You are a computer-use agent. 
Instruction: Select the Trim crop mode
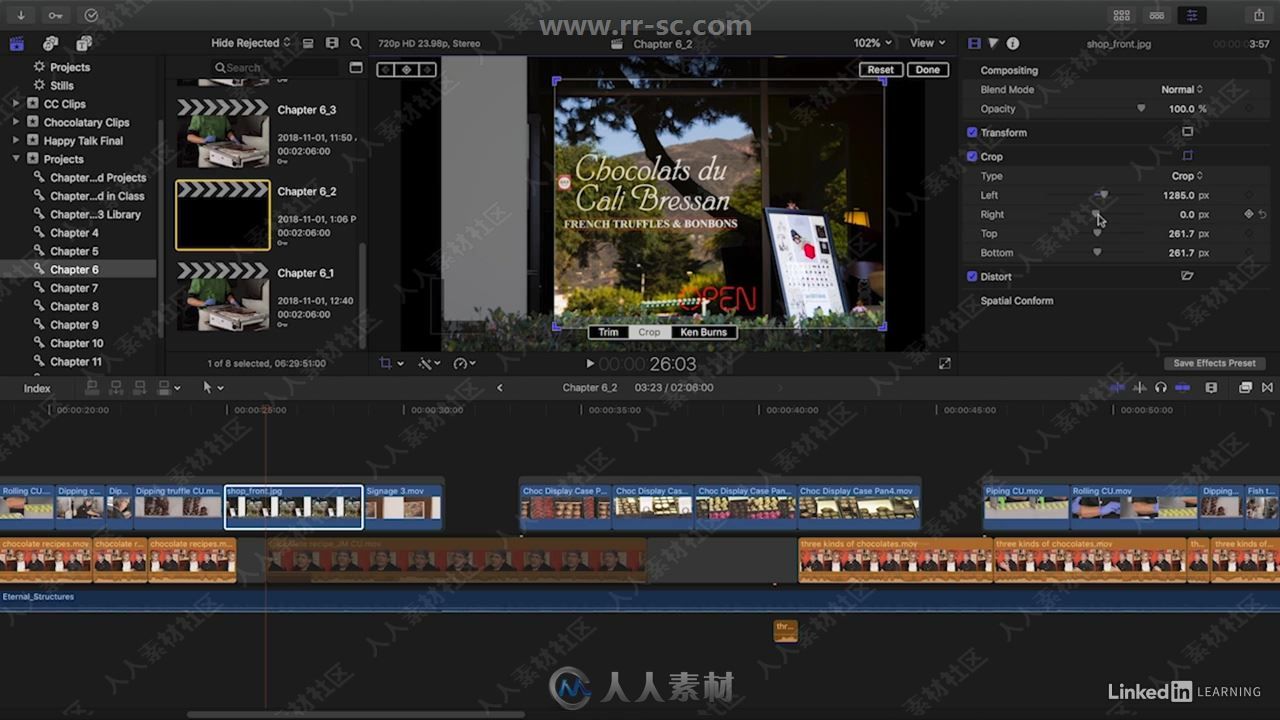click(x=608, y=332)
